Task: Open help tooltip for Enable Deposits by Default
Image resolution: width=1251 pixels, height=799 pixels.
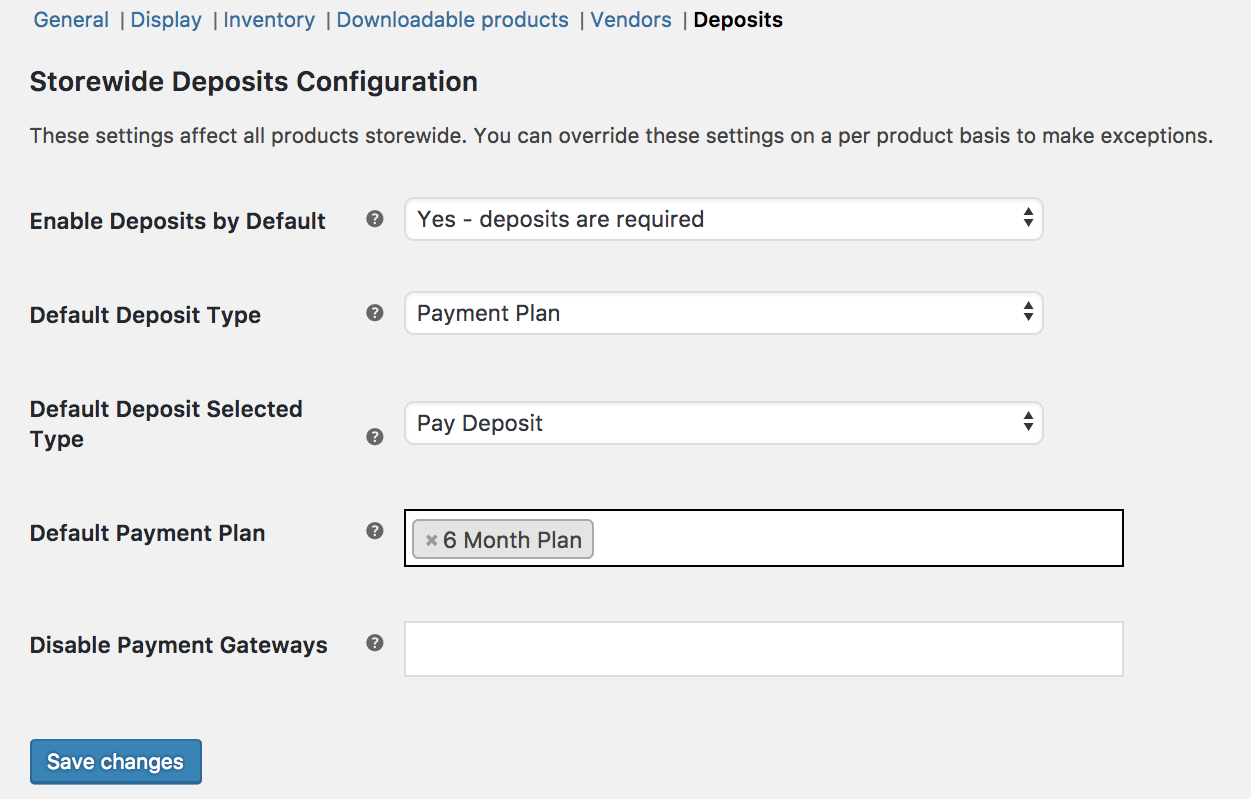Action: (375, 219)
